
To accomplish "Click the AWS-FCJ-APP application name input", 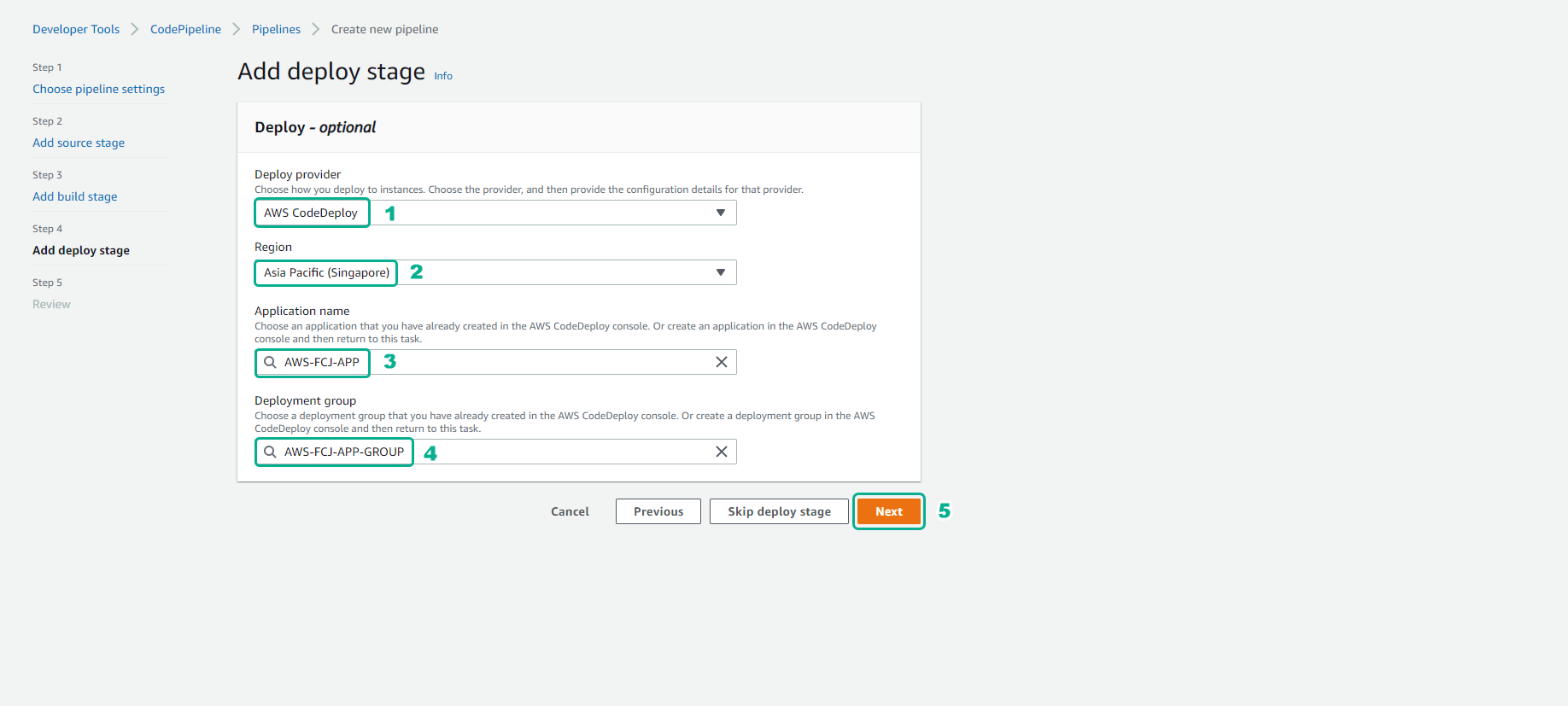I will pyautogui.click(x=495, y=362).
